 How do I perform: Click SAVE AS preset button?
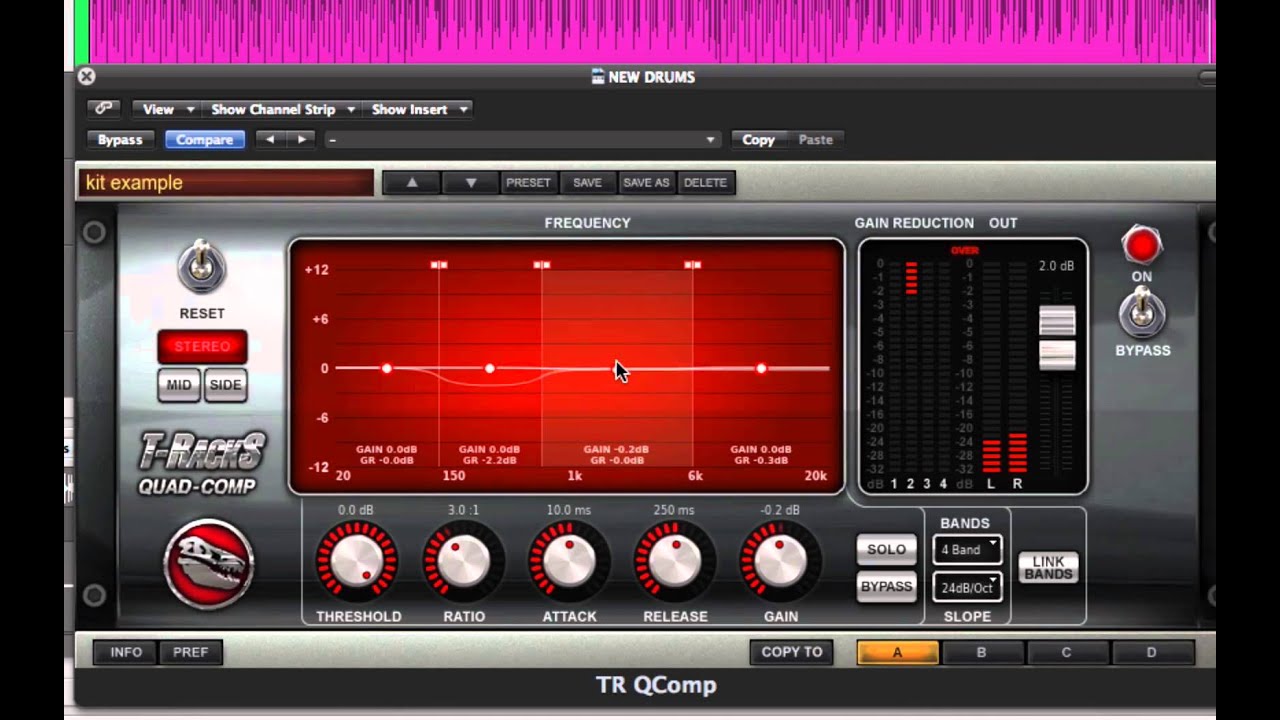(646, 183)
